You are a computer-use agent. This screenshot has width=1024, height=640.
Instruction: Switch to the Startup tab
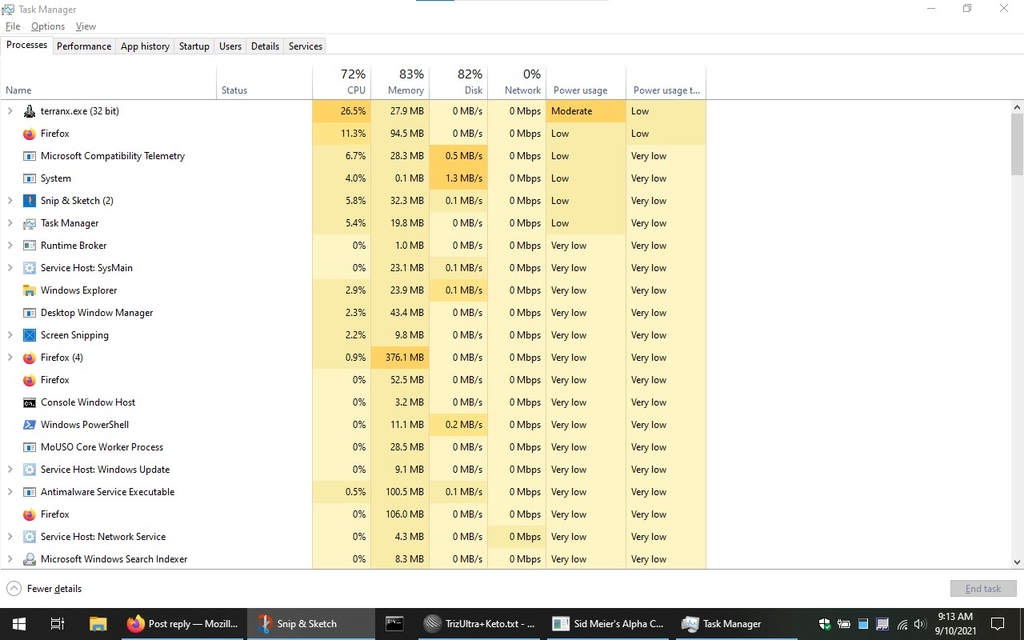tap(194, 46)
